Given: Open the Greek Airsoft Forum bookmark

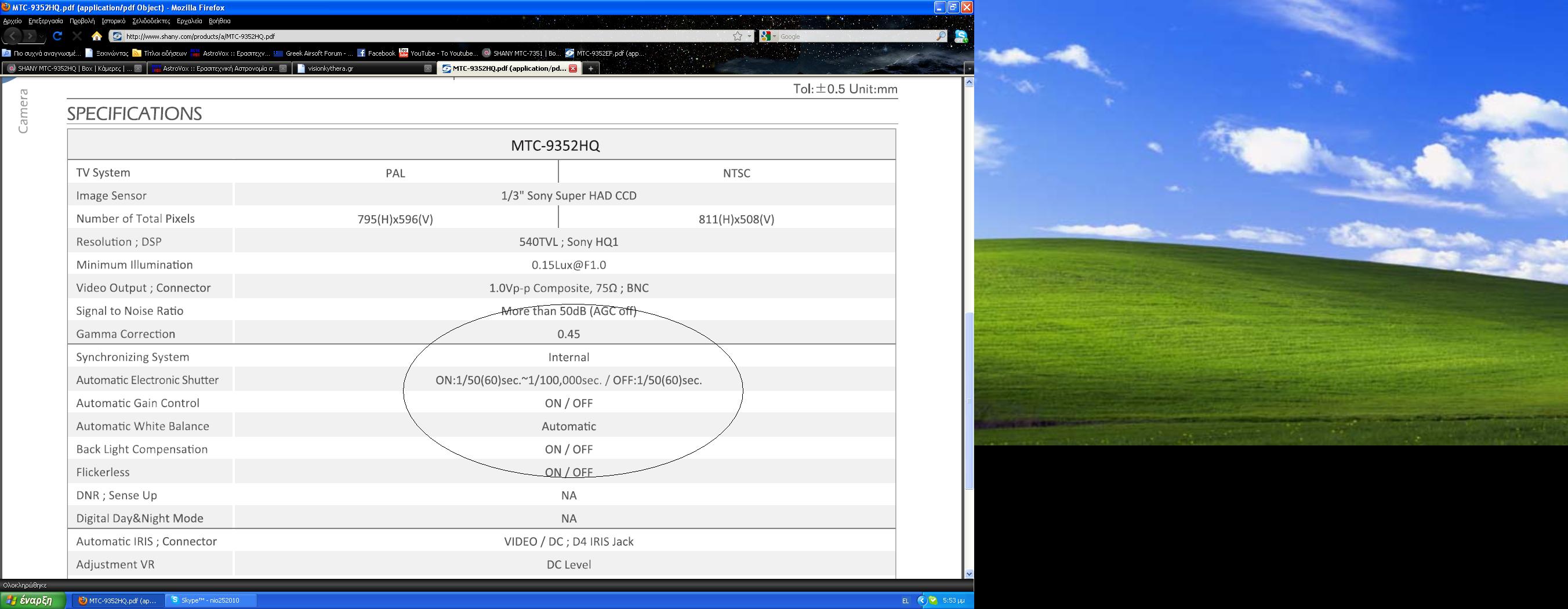Looking at the screenshot, I should [x=314, y=53].
